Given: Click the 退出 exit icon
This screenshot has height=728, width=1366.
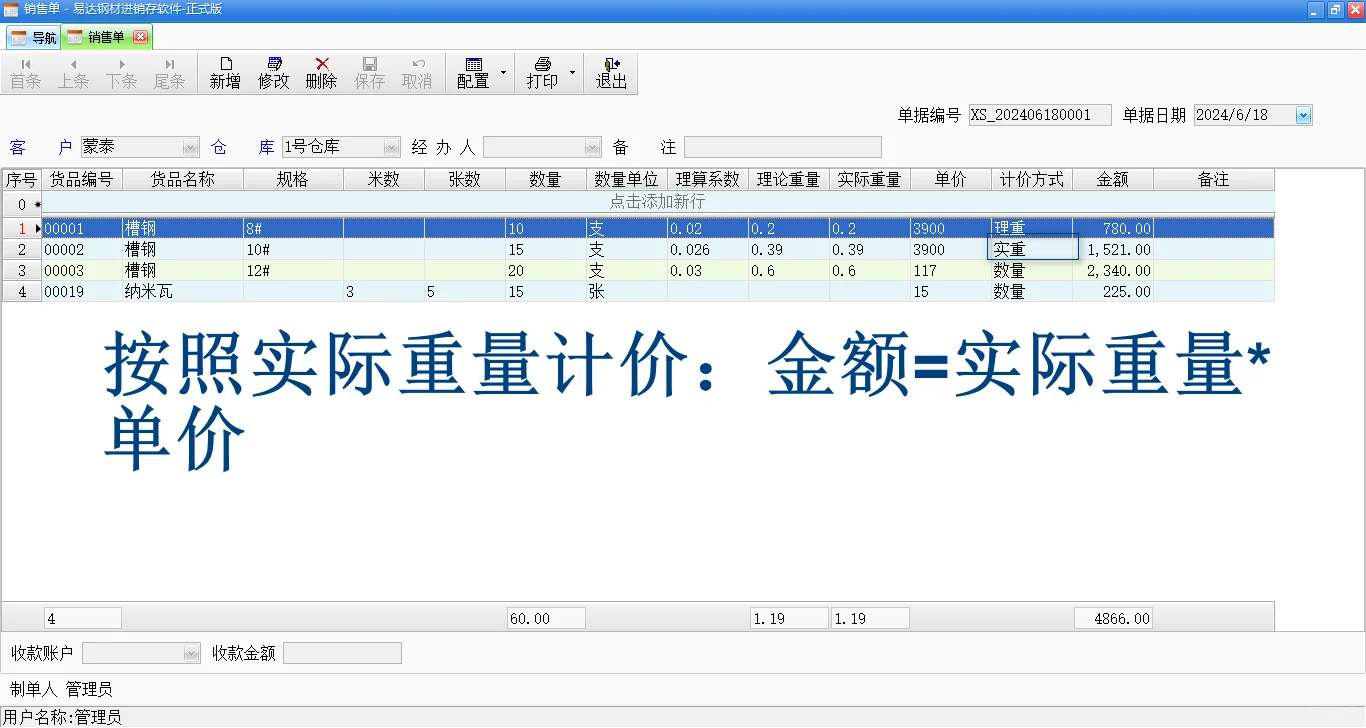Looking at the screenshot, I should click(x=613, y=72).
